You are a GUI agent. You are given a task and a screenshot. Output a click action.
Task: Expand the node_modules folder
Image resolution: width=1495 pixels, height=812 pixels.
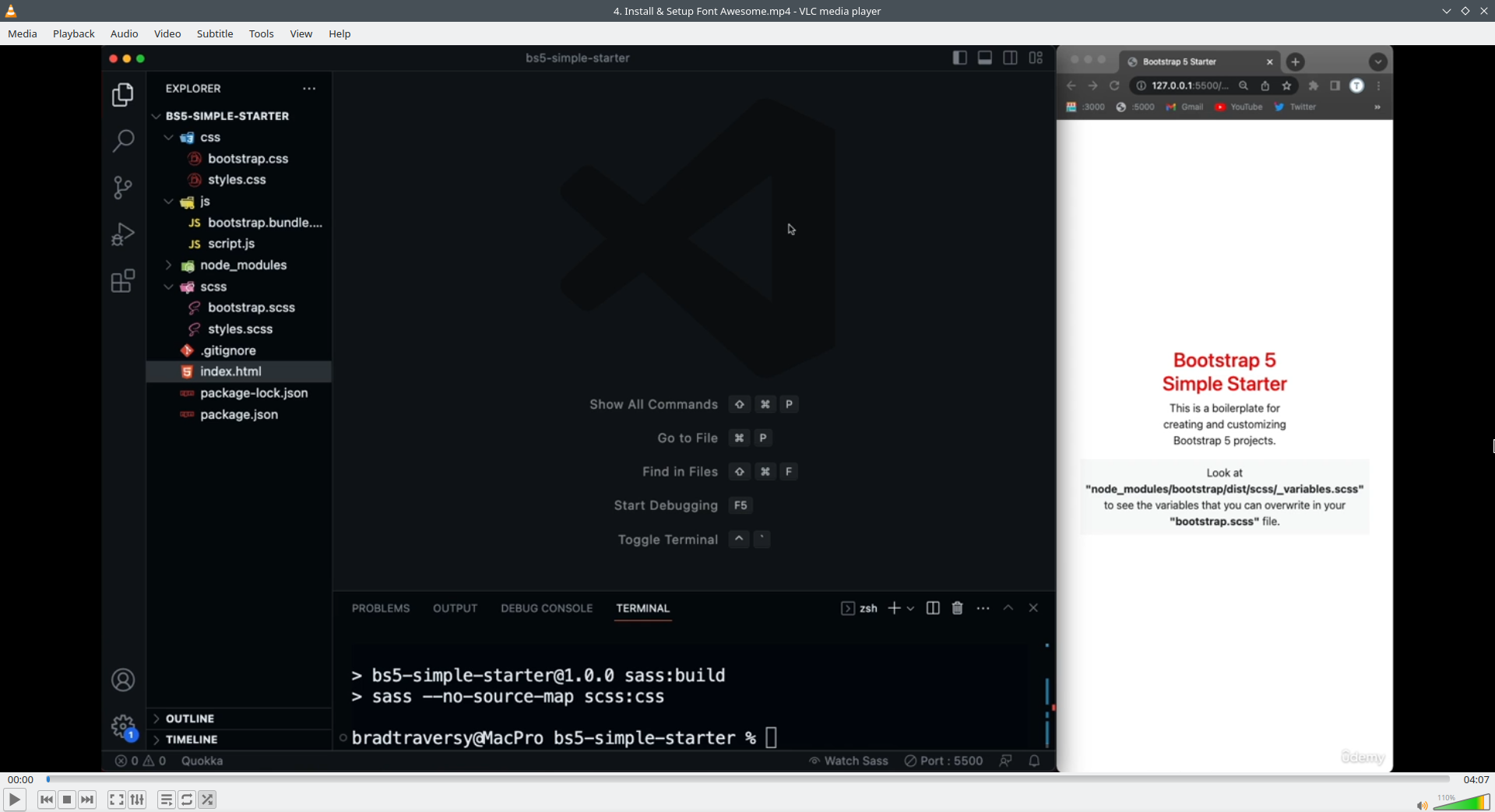coord(168,265)
